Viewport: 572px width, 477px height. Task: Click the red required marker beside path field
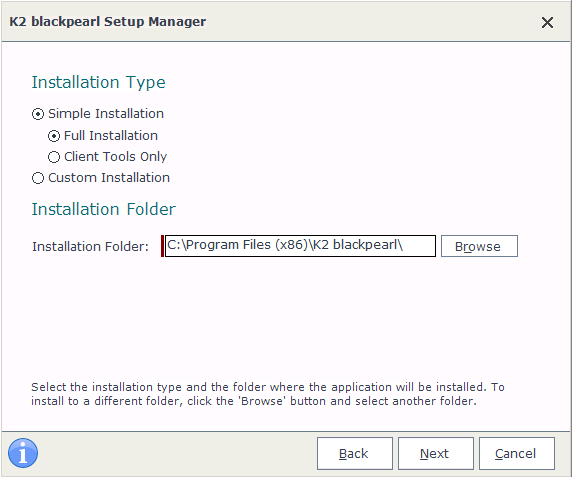pos(162,246)
